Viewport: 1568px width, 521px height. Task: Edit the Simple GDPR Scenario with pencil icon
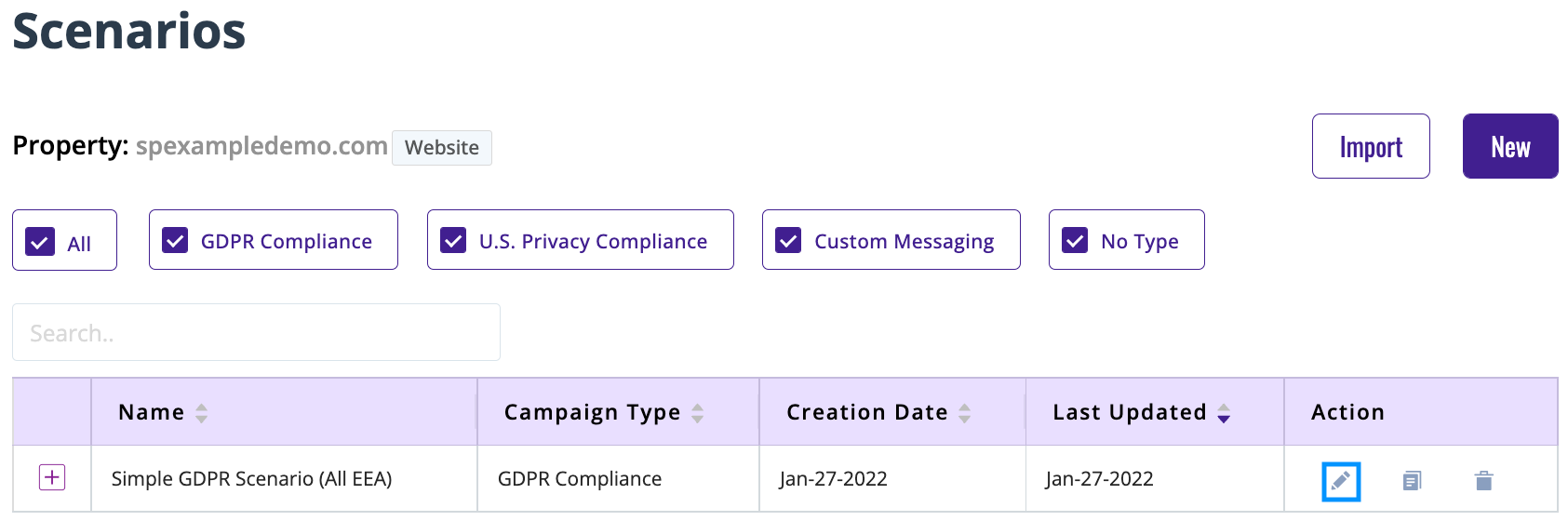click(1341, 481)
